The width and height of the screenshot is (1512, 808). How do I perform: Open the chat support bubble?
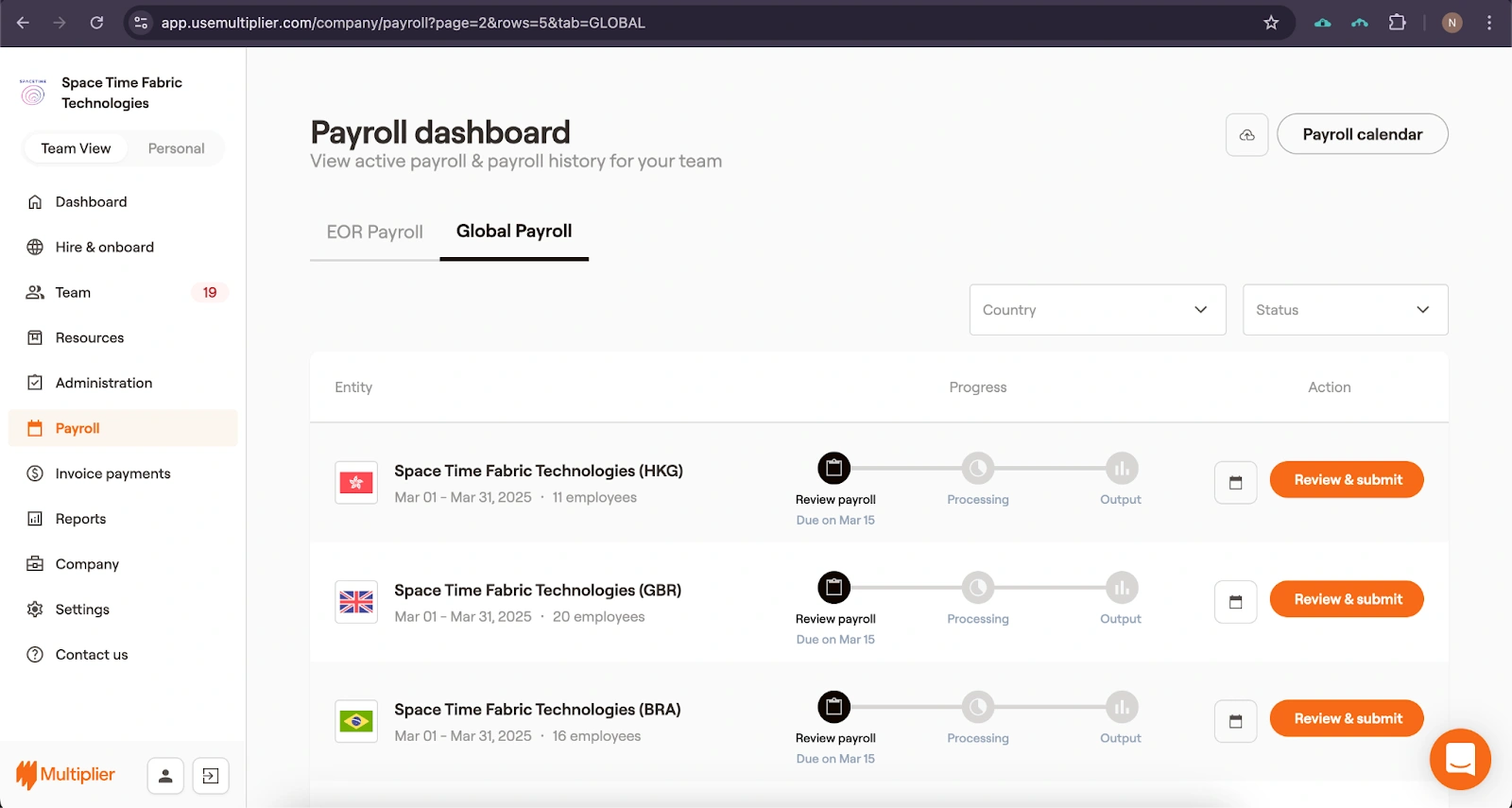(1460, 759)
